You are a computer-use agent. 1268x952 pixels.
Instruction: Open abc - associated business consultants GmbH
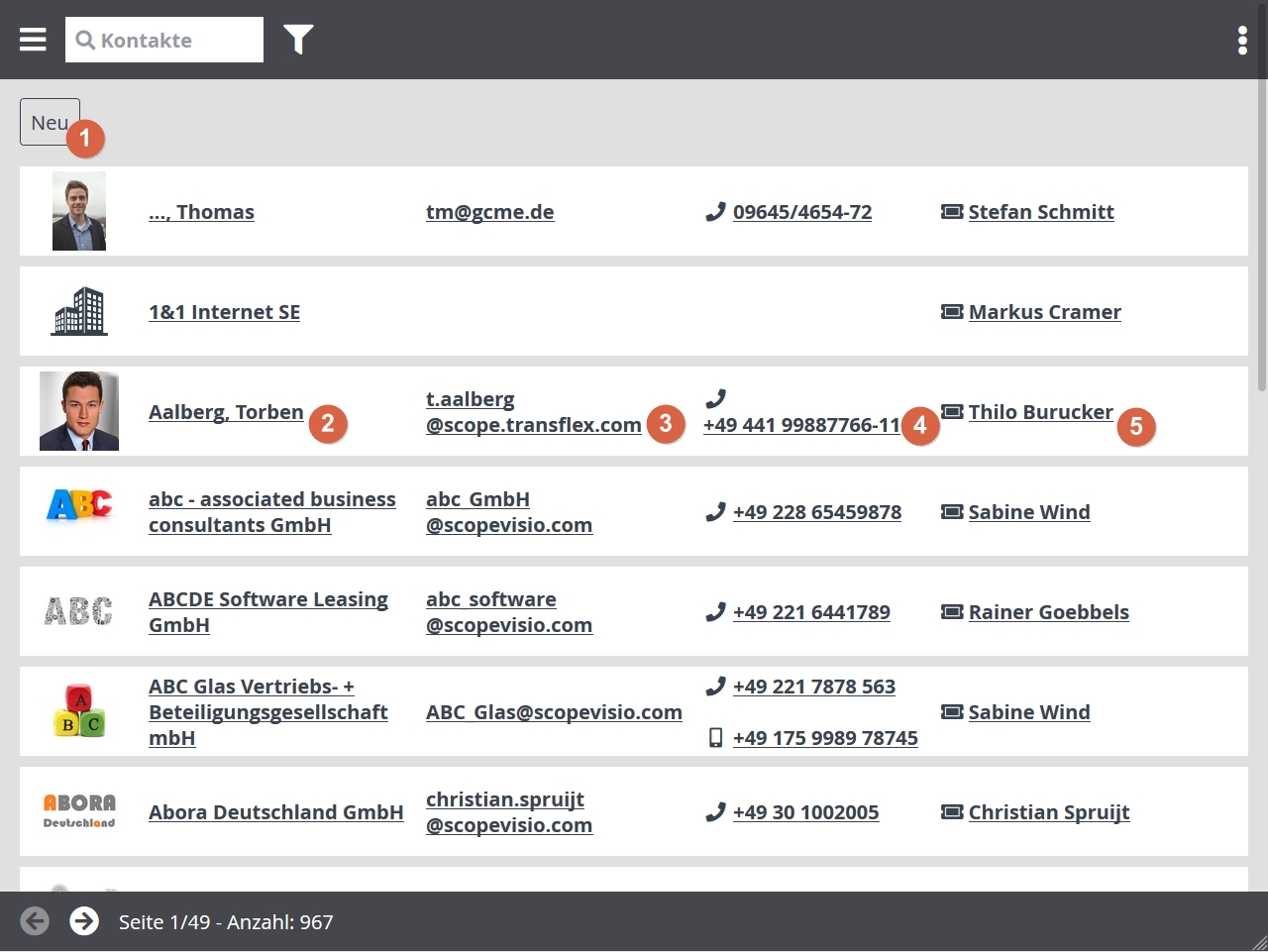(272, 512)
